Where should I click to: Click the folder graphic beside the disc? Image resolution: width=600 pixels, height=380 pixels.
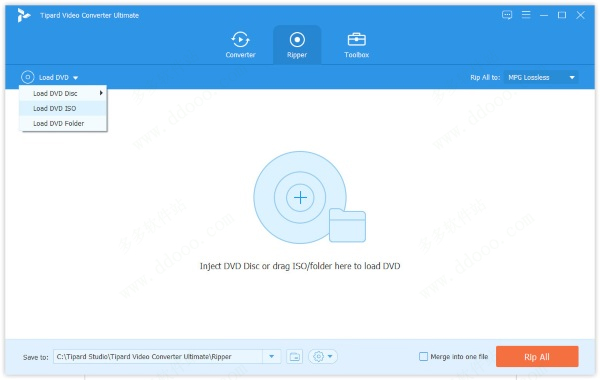tap(347, 225)
